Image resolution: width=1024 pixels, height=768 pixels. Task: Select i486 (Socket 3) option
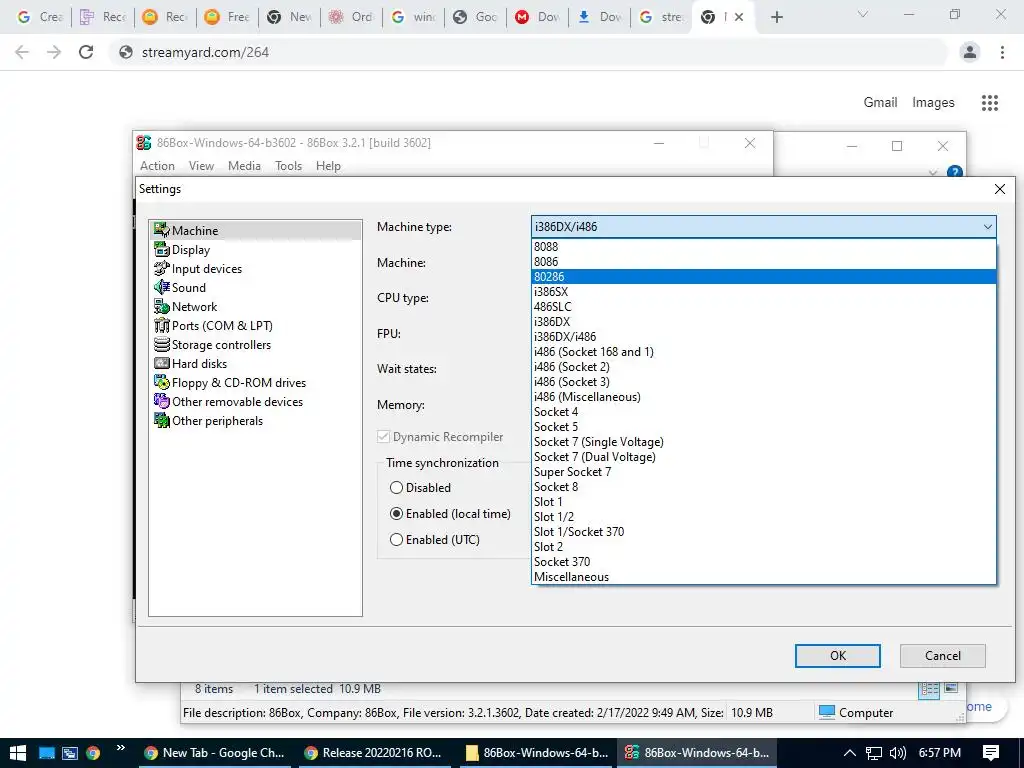764,381
